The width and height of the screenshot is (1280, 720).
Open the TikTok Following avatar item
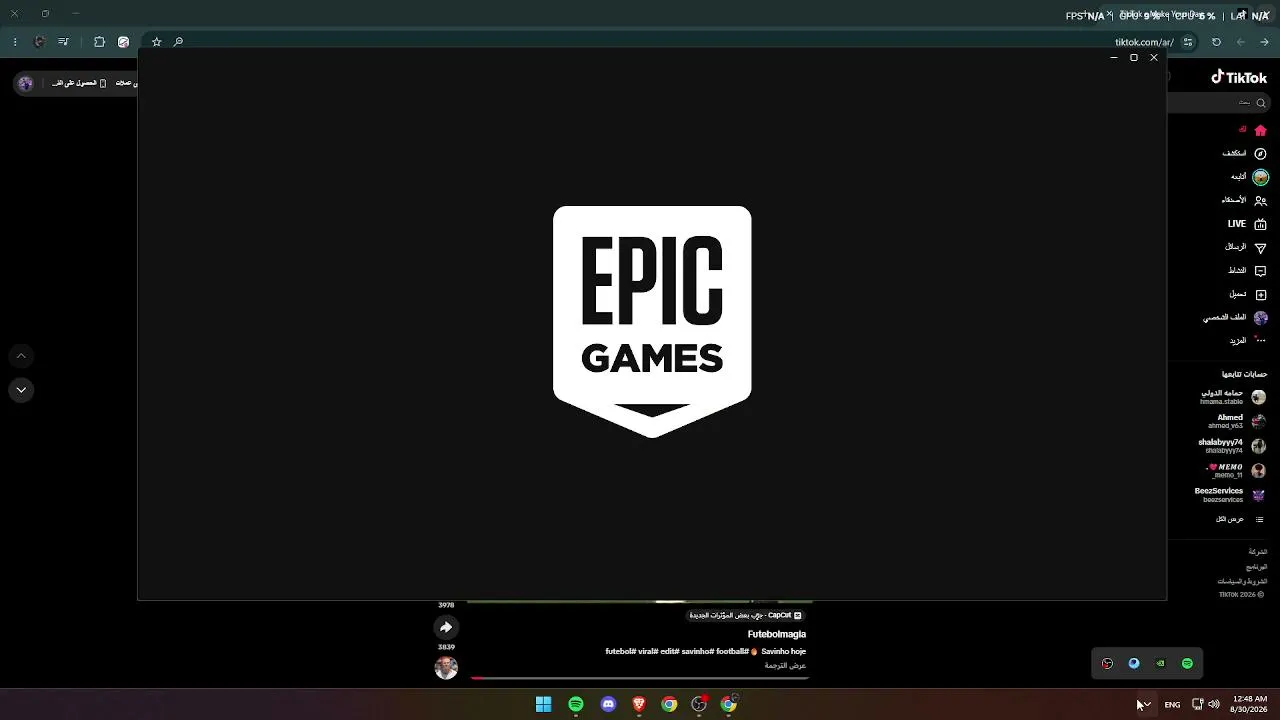1260,177
